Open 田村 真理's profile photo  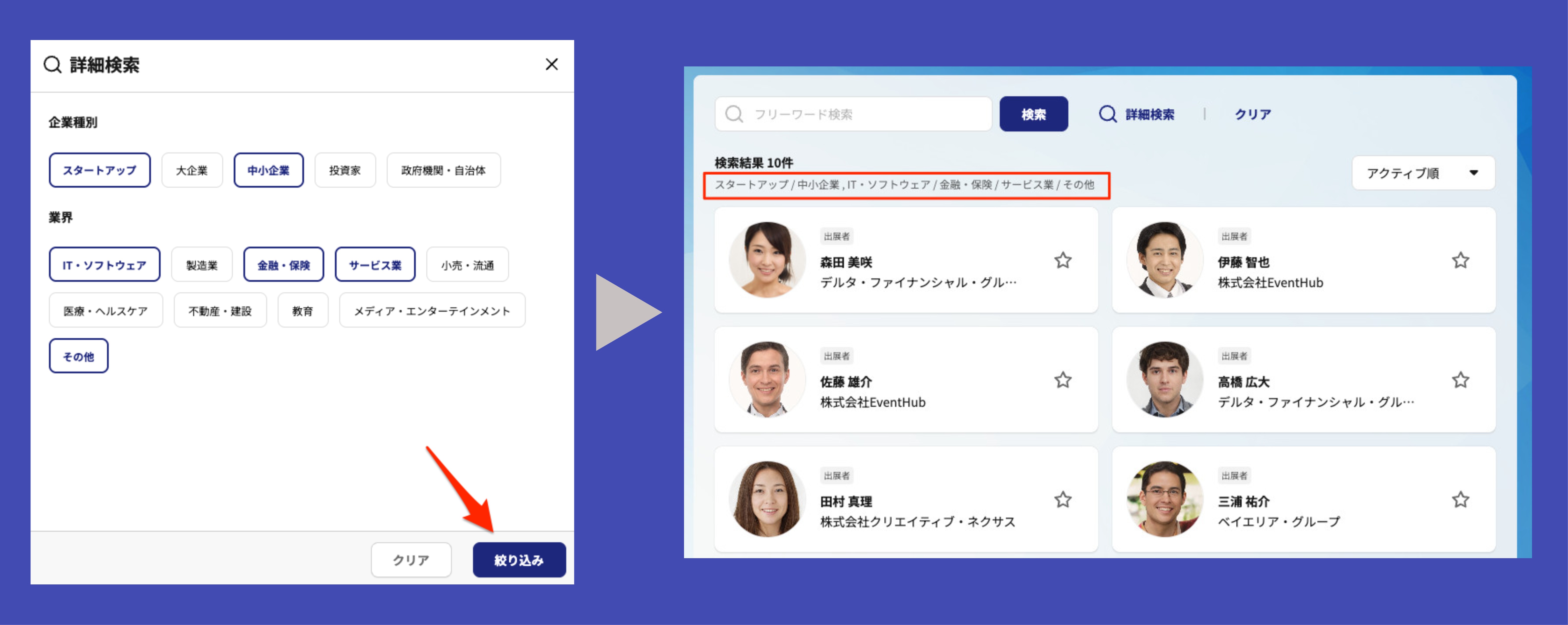pos(767,499)
